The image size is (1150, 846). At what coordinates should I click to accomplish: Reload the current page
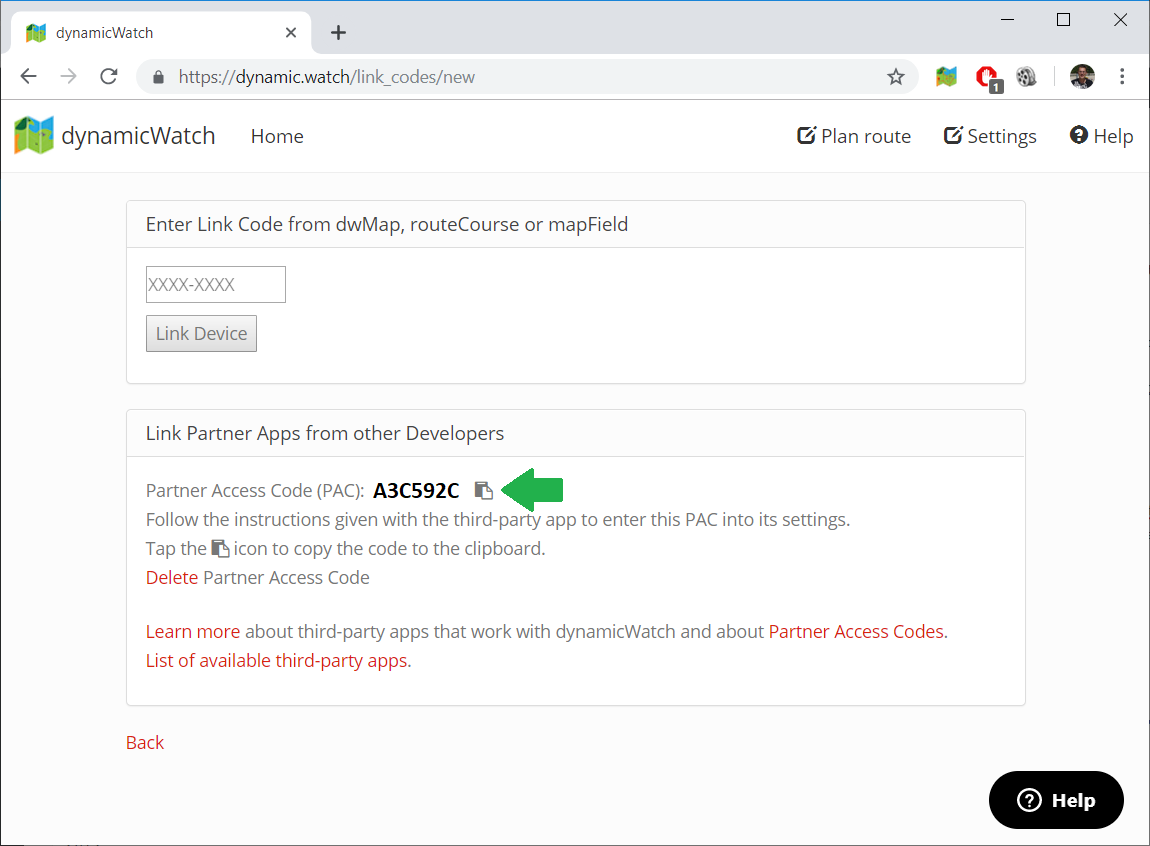pos(109,77)
